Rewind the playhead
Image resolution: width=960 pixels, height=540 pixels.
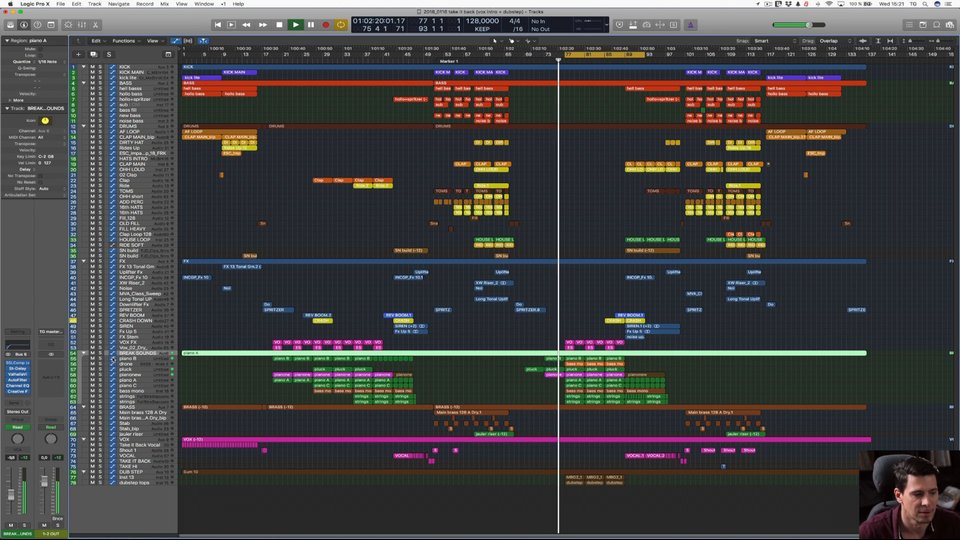(246, 25)
